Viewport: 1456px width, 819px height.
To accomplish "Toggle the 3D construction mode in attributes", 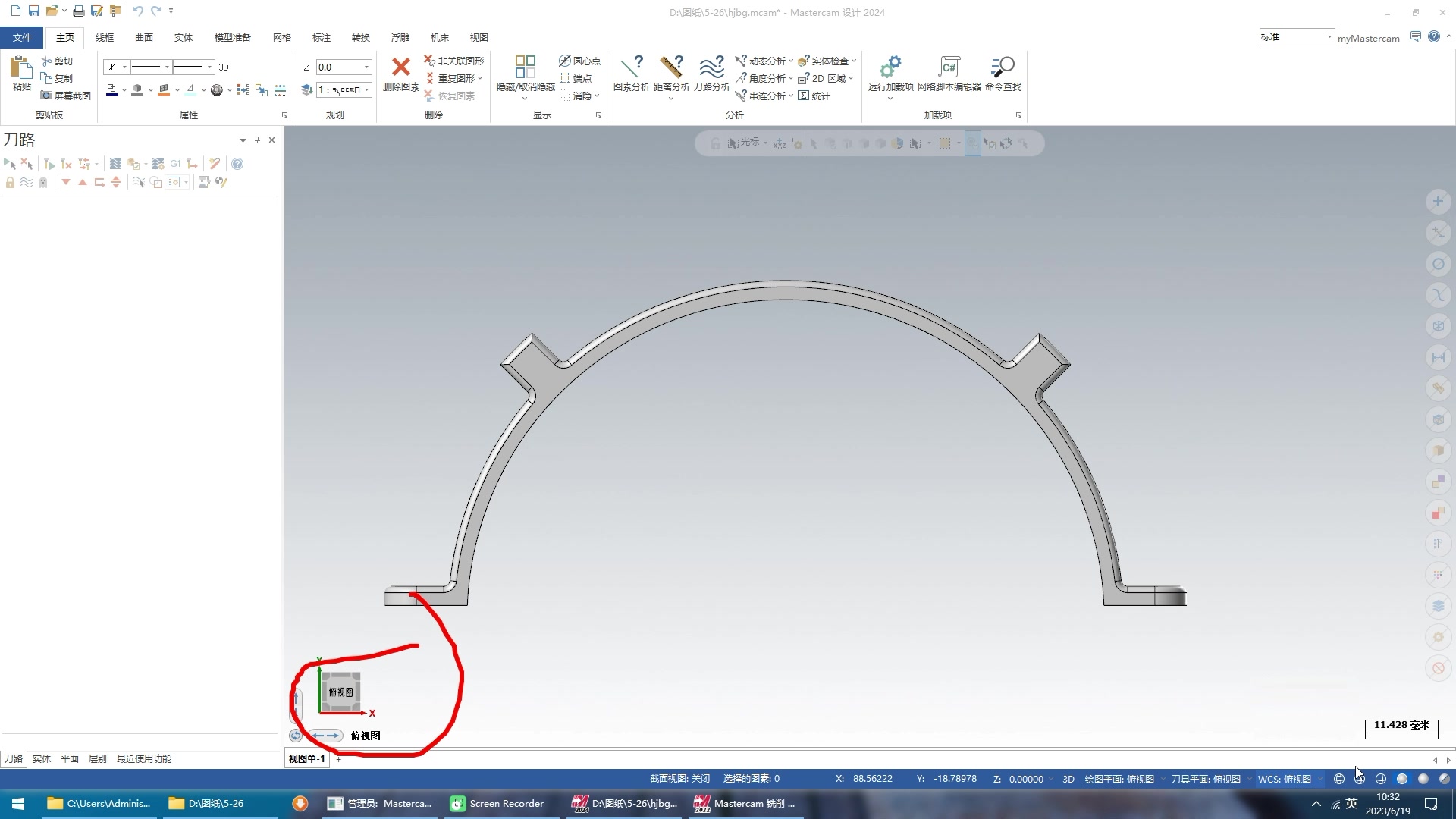I will (x=224, y=67).
